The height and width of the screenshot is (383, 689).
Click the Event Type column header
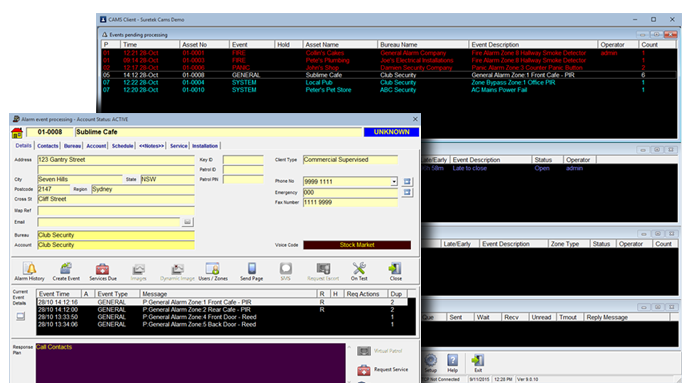click(x=117, y=293)
